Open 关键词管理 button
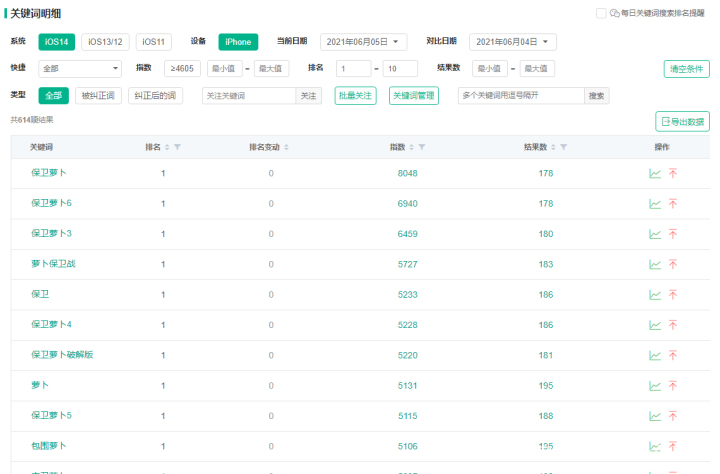 click(414, 96)
